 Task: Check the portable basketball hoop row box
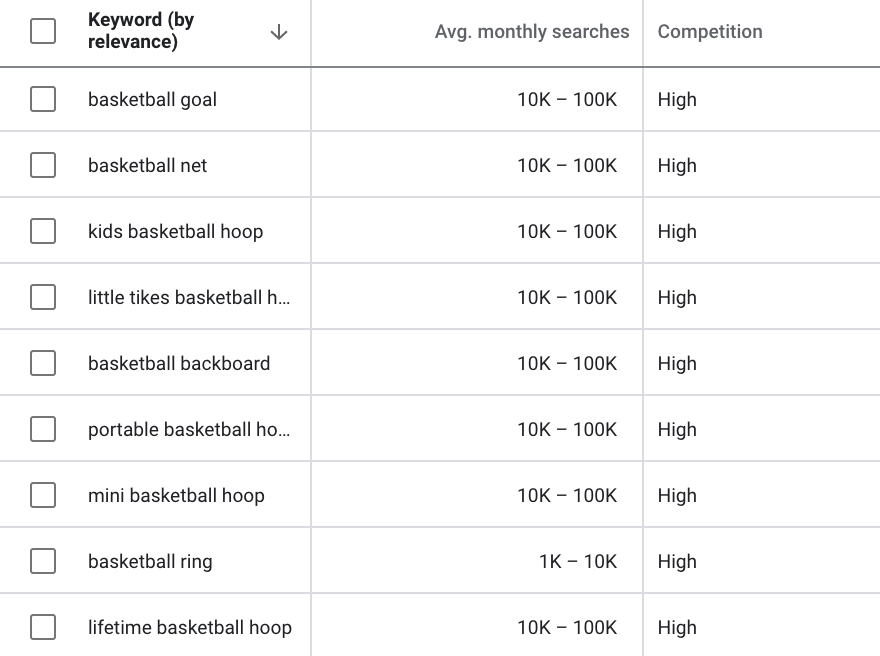(x=43, y=429)
